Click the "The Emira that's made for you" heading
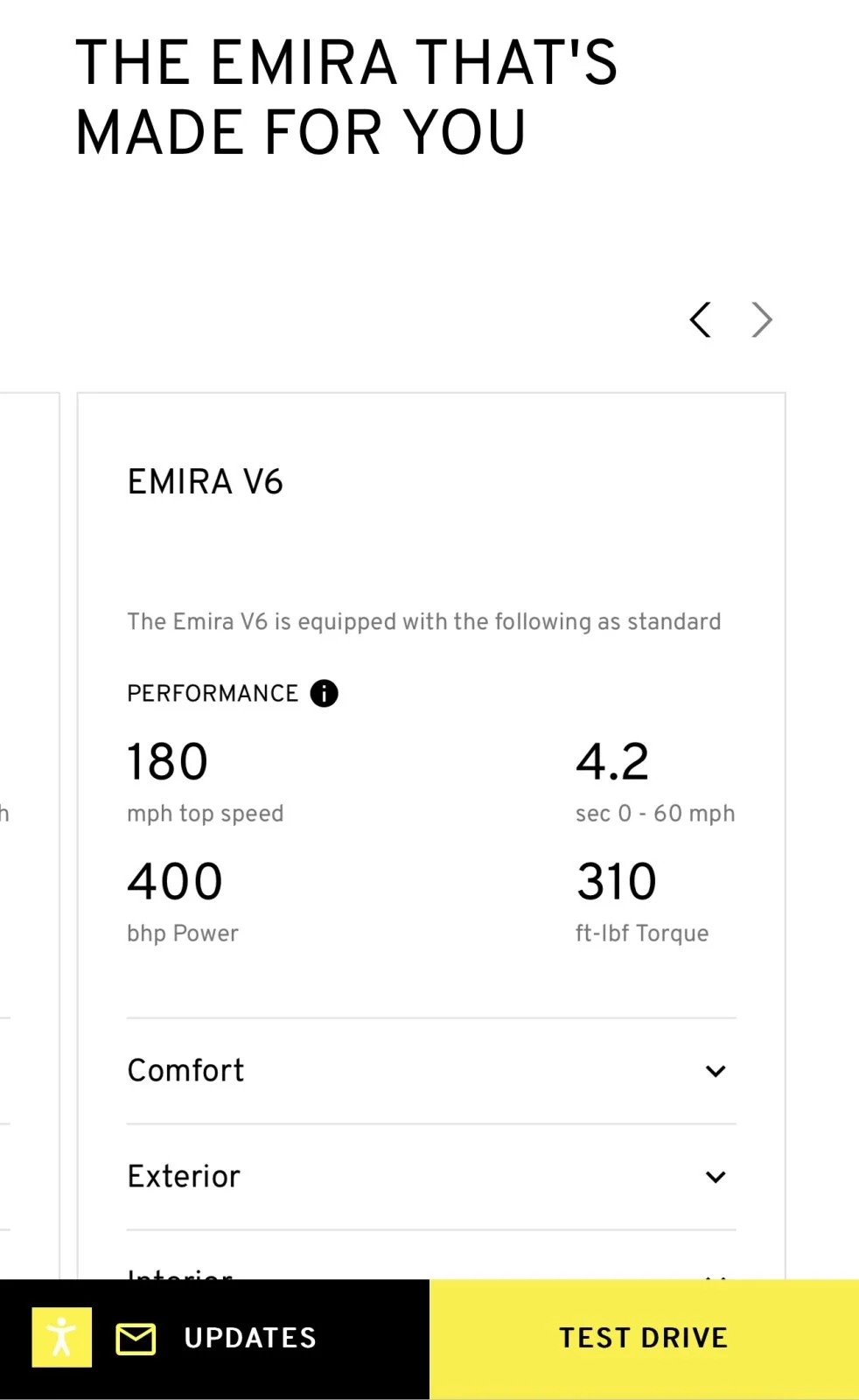The height and width of the screenshot is (1400, 859). 346,97
